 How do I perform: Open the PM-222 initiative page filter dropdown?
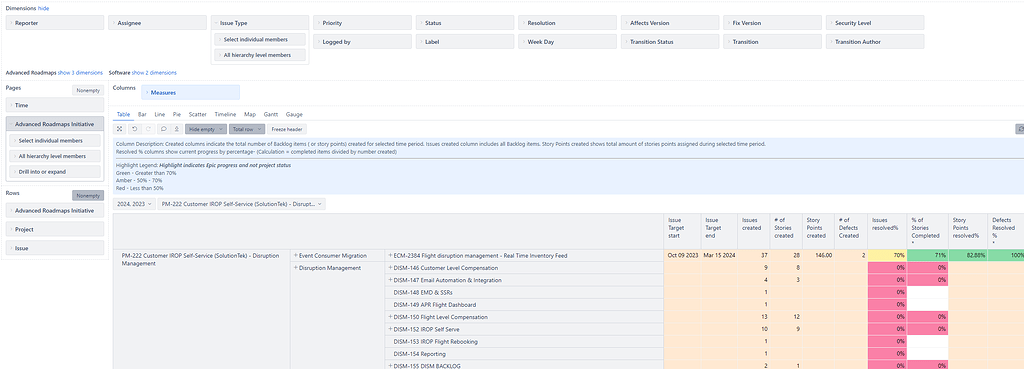[x=242, y=204]
